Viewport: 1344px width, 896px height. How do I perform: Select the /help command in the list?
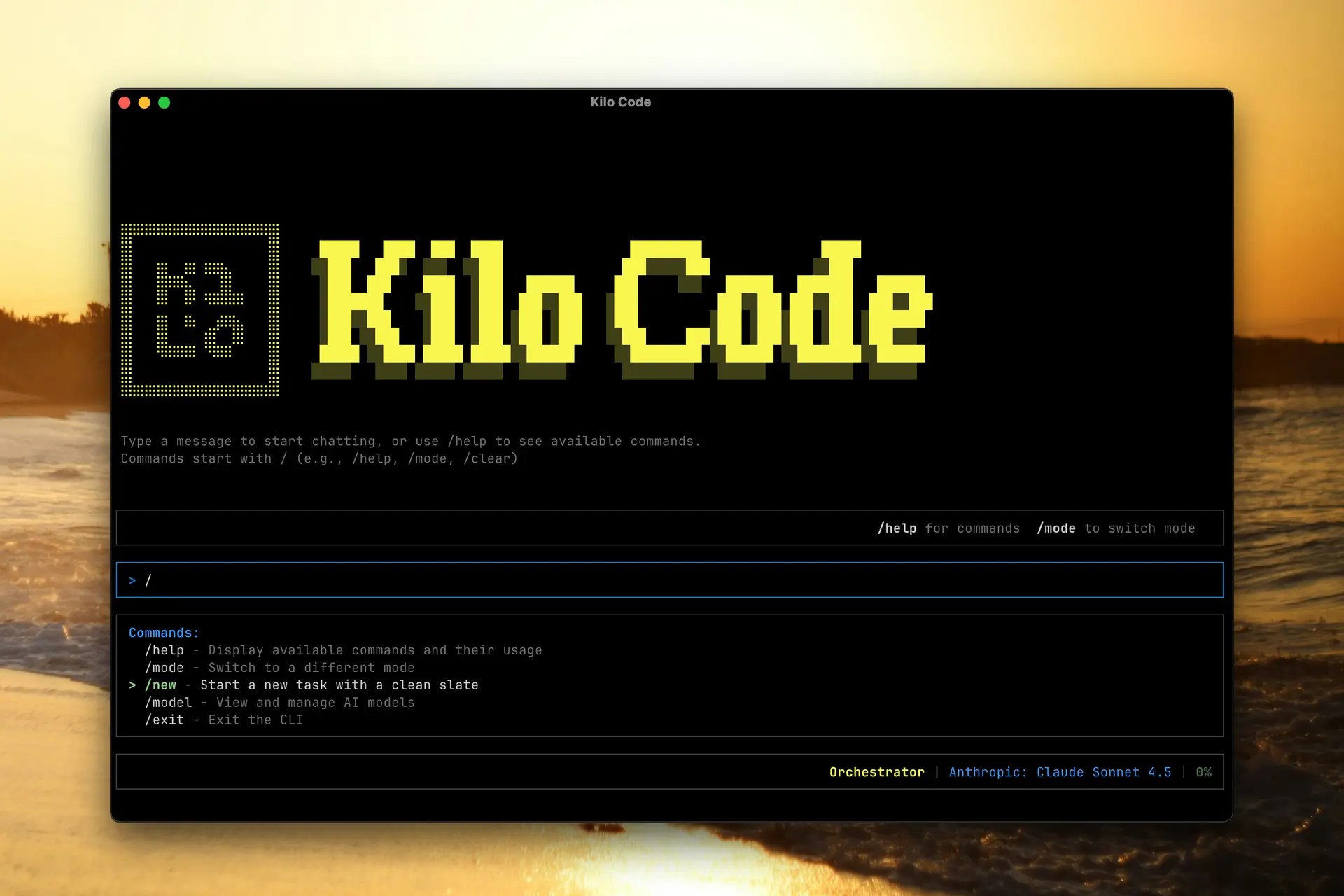click(x=164, y=650)
